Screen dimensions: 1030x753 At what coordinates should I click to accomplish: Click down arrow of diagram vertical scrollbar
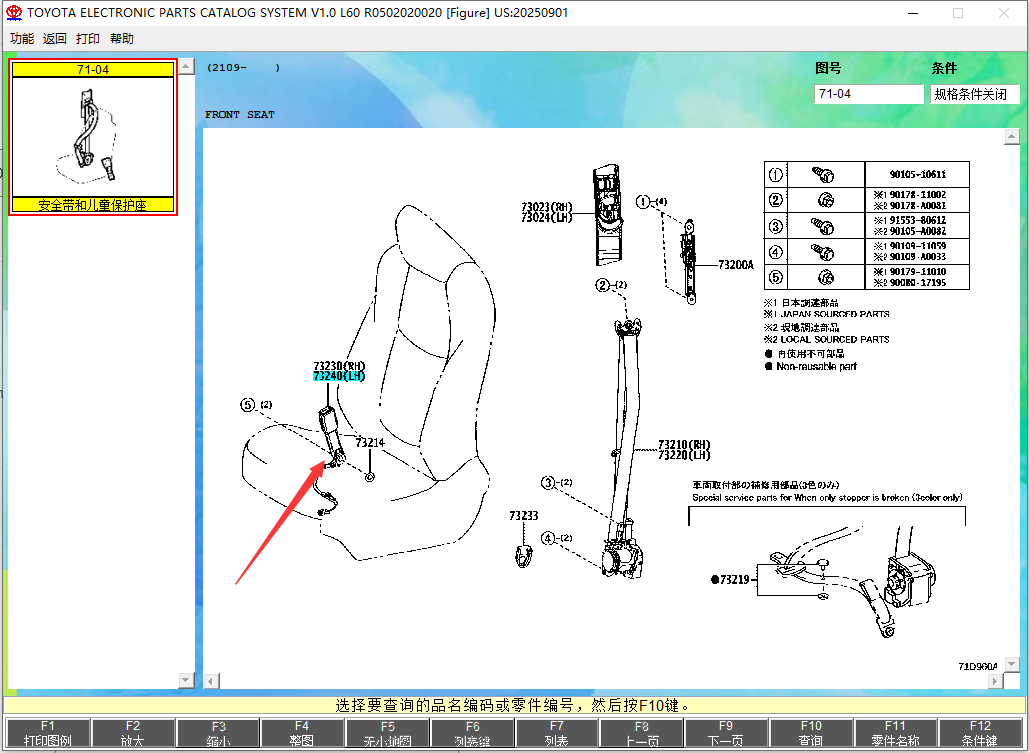pyautogui.click(x=1012, y=664)
